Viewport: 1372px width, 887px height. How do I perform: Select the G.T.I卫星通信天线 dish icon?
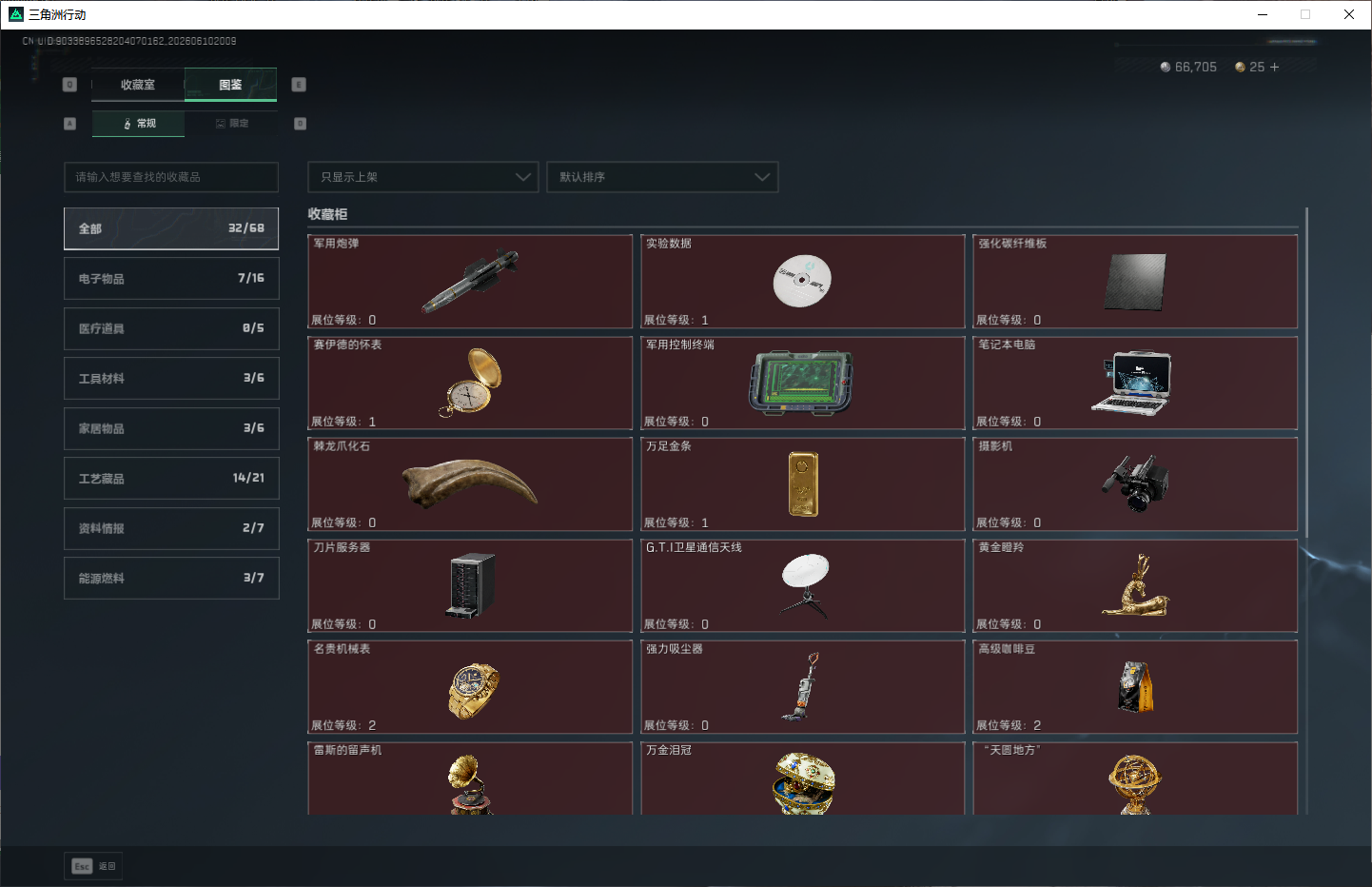click(x=805, y=585)
